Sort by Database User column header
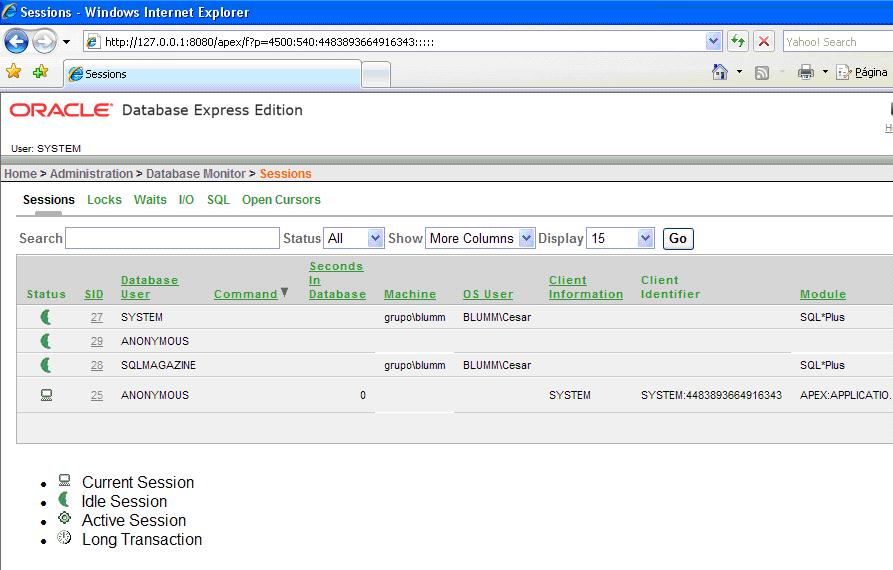The width and height of the screenshot is (893, 570). 149,287
